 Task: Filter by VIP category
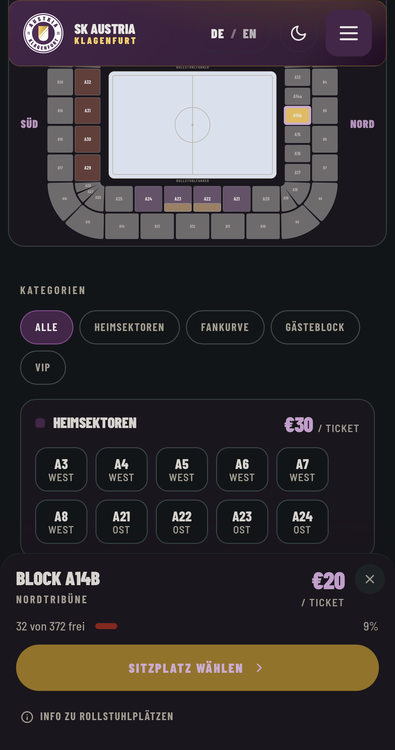(43, 367)
